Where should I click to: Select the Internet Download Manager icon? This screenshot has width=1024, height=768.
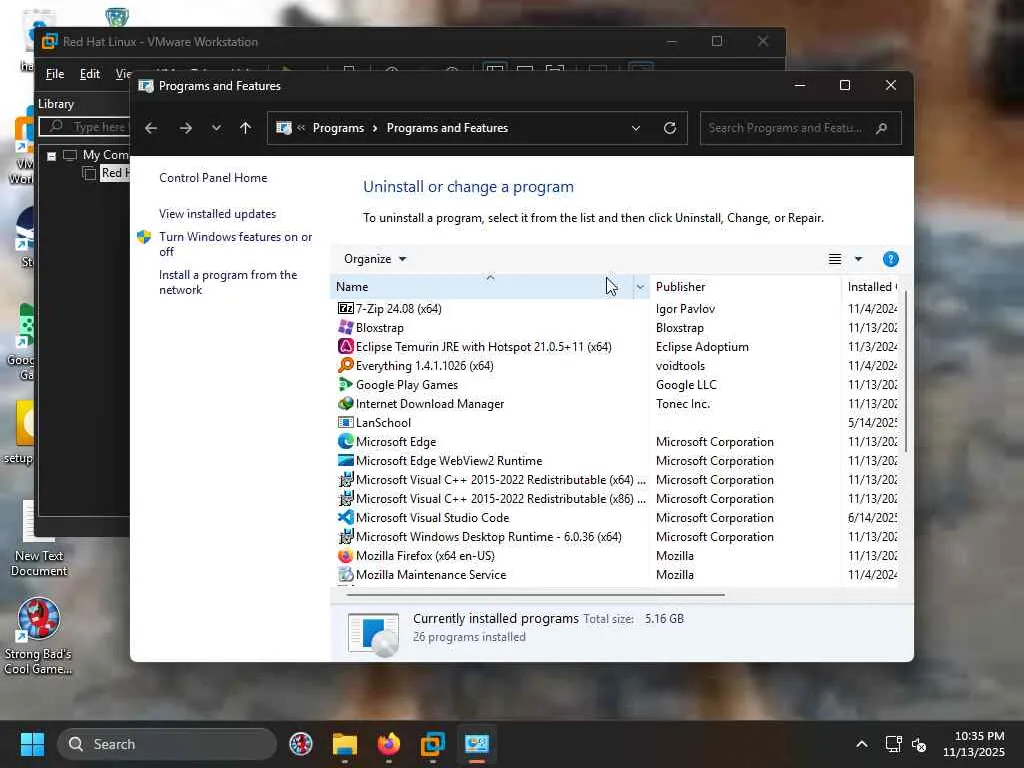pos(345,403)
